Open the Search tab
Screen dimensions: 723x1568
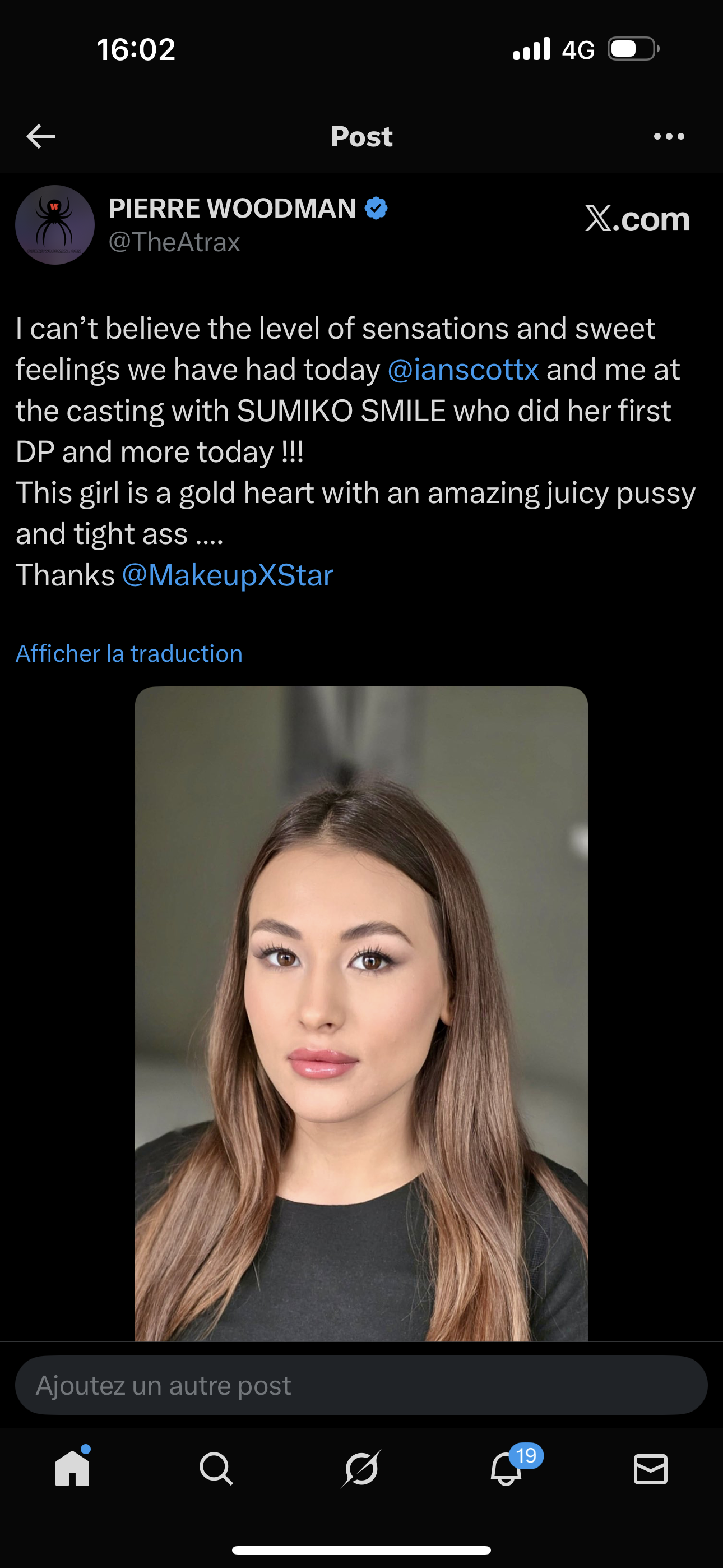tap(216, 1468)
